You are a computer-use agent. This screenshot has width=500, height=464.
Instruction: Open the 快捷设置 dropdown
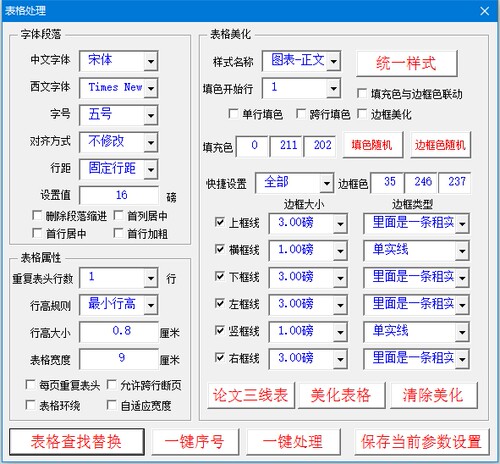[x=326, y=183]
